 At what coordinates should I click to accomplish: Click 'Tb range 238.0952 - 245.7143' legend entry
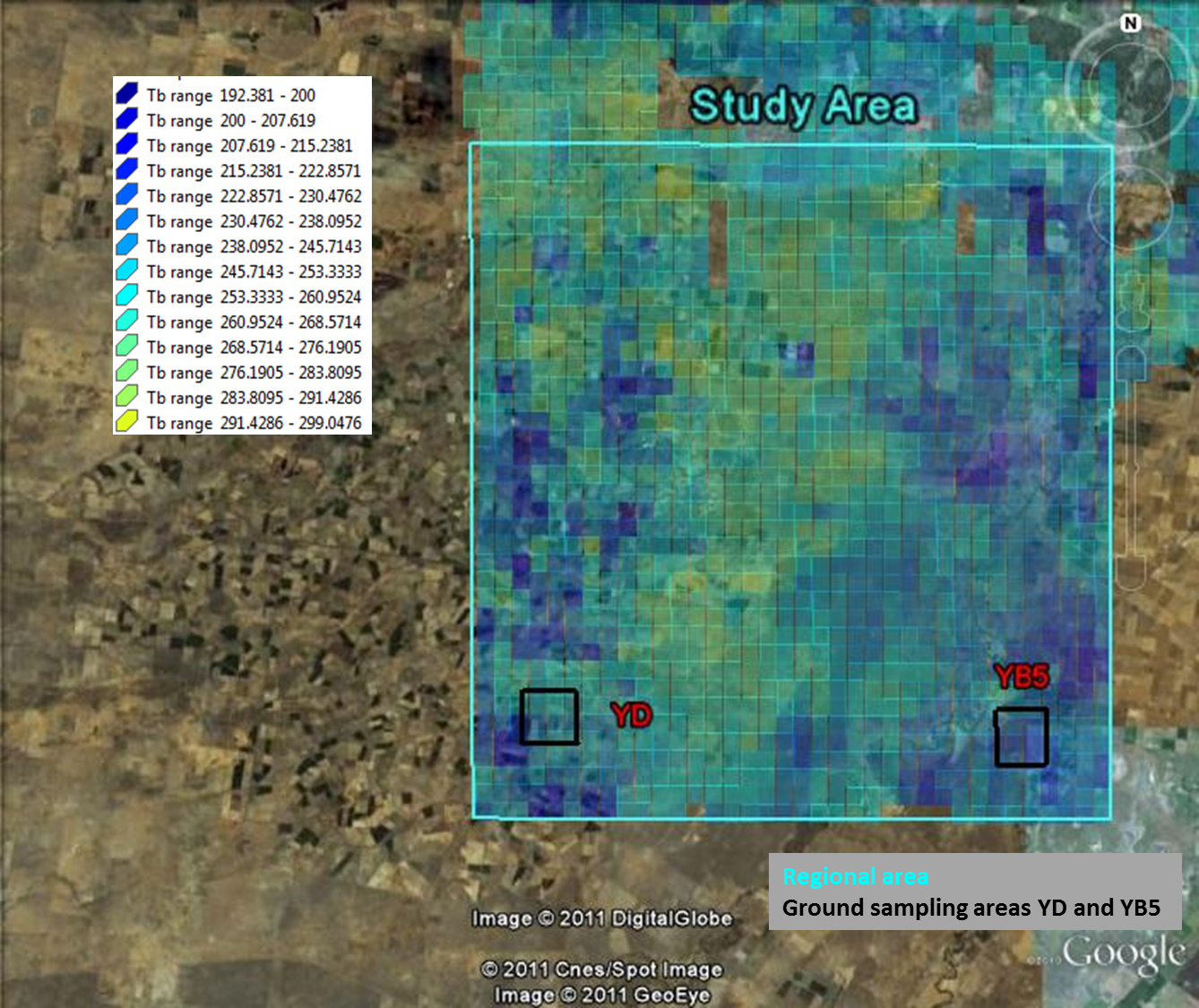coord(254,246)
